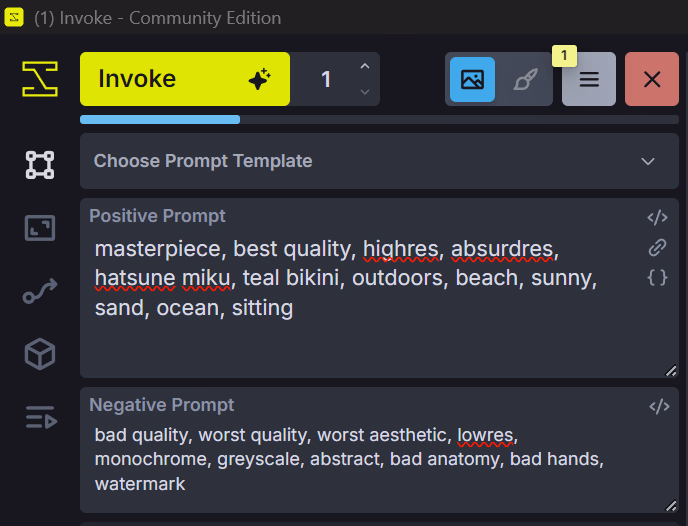Click the yellow Invoke button

click(x=185, y=79)
